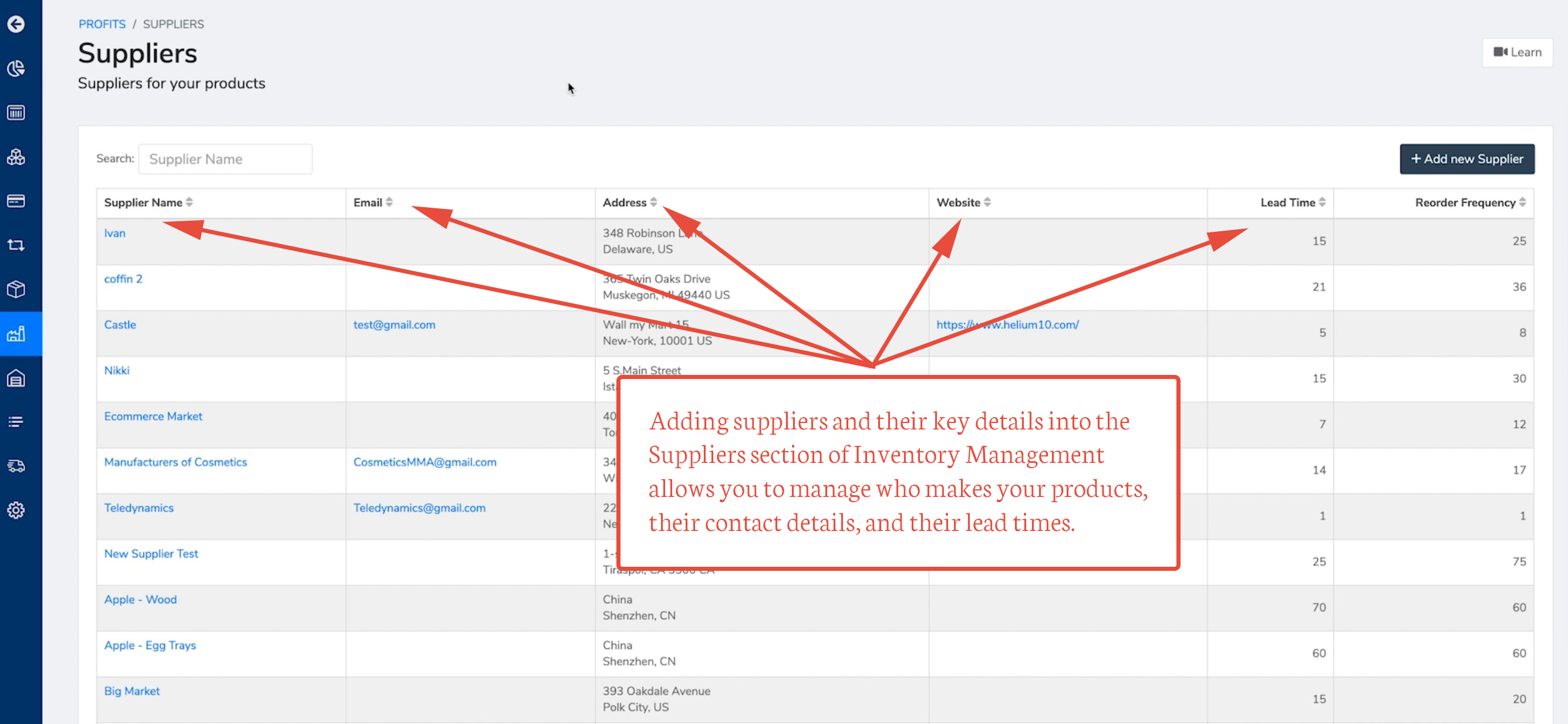Open the settings gear sidebar icon
Viewport: 1568px width, 724px height.
click(x=16, y=510)
